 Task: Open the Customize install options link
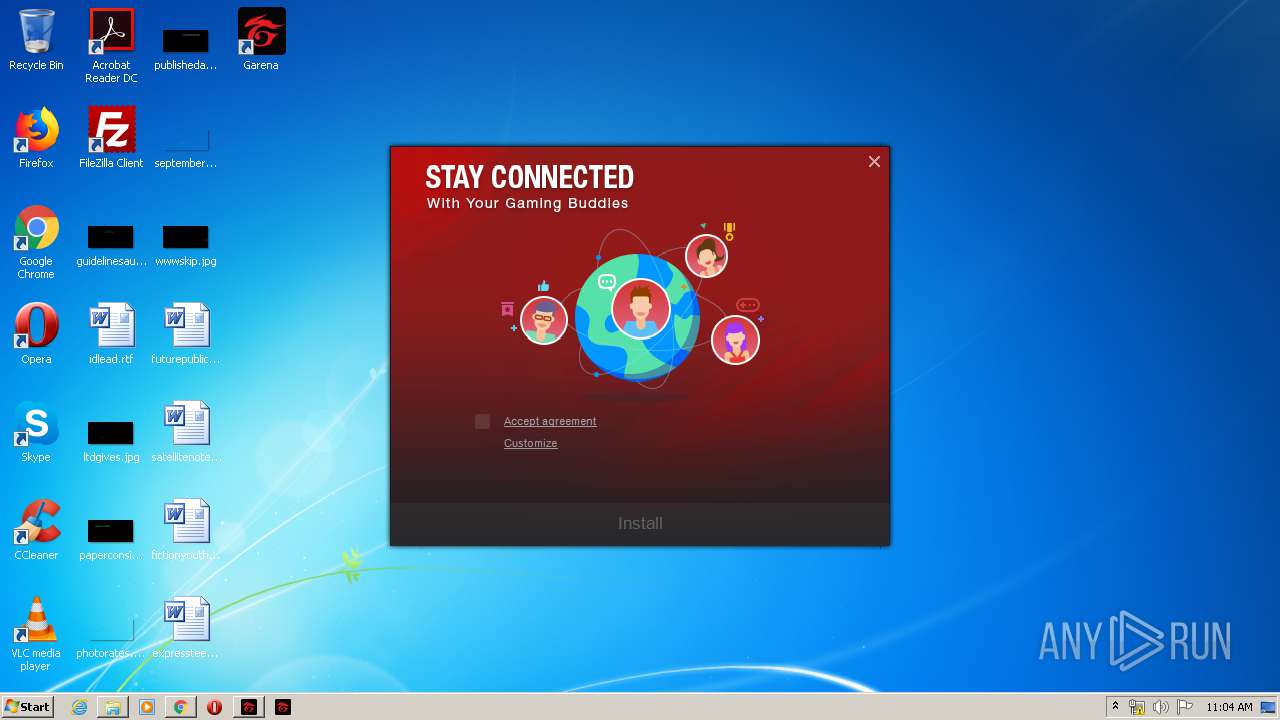coord(530,444)
